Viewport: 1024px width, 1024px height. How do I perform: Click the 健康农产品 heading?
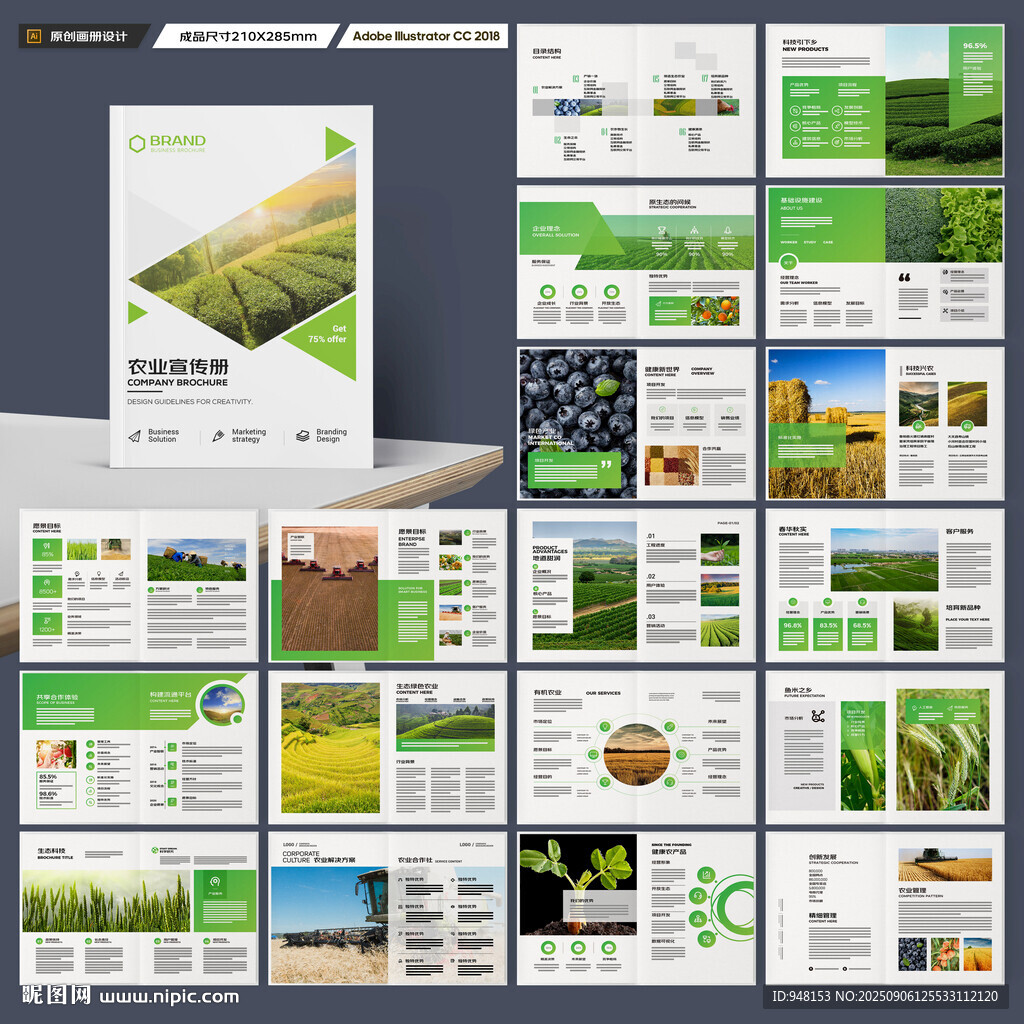669,852
